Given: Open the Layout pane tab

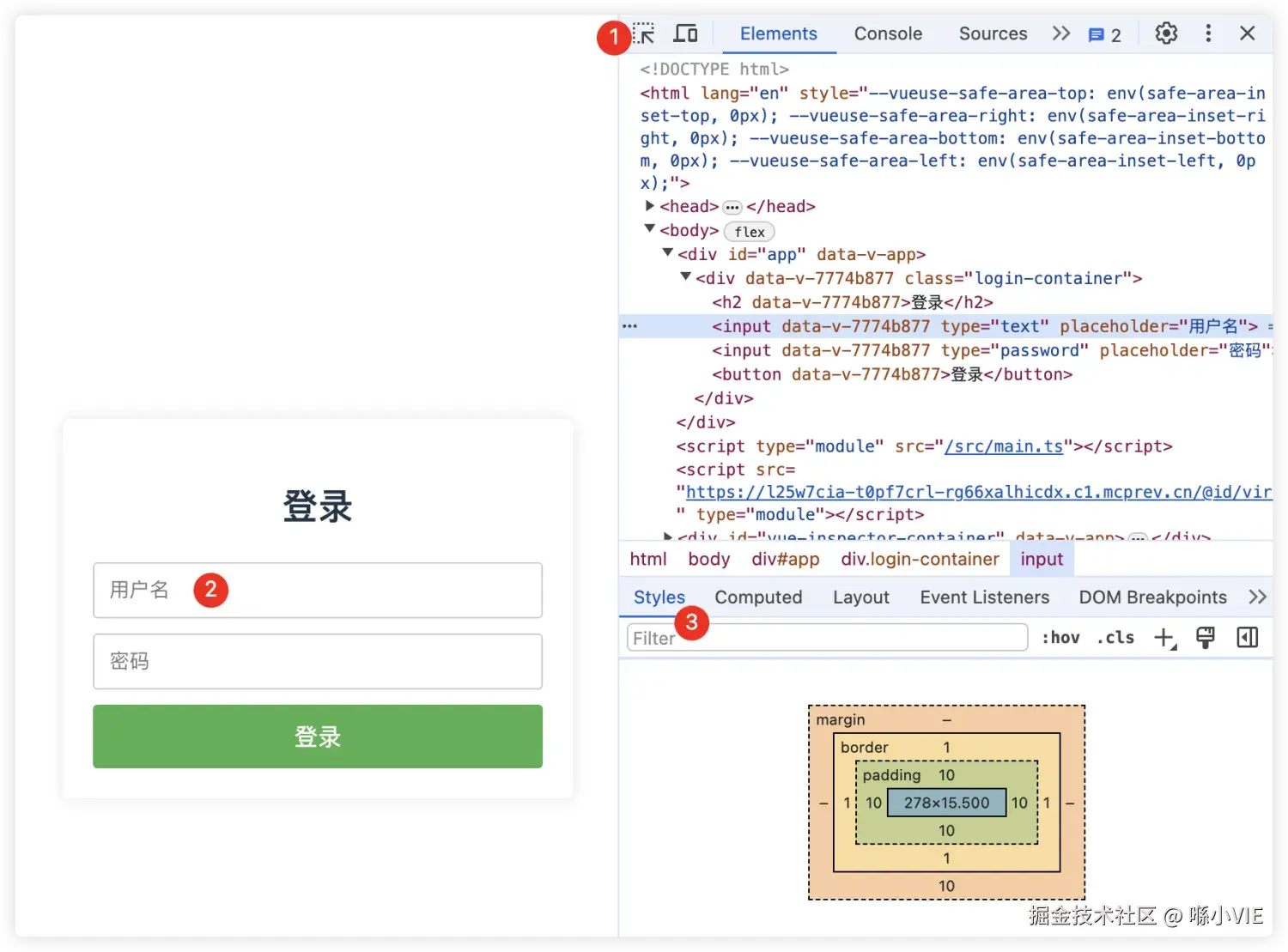Looking at the screenshot, I should click(861, 597).
